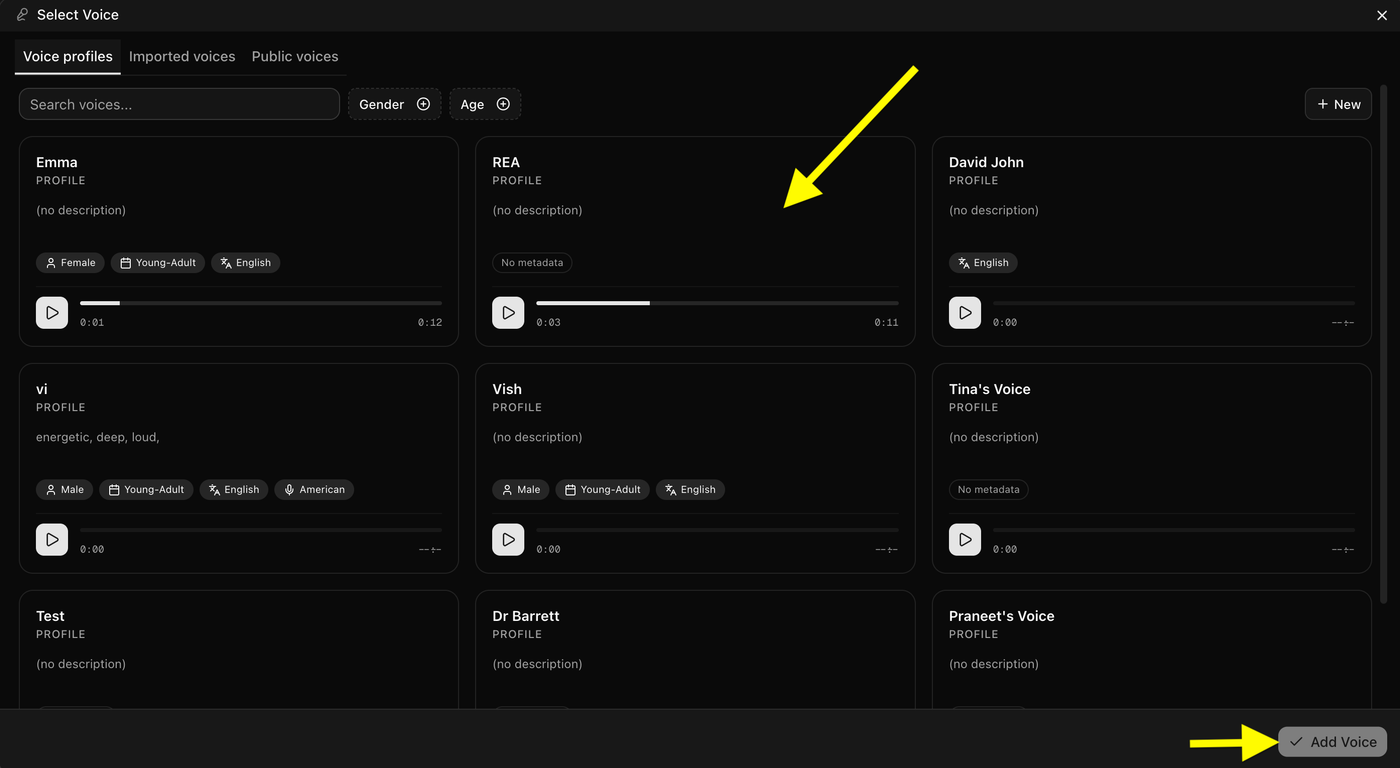Screen dimensions: 1400x768
Task: Click Emma's English language tag
Action: coord(246,263)
